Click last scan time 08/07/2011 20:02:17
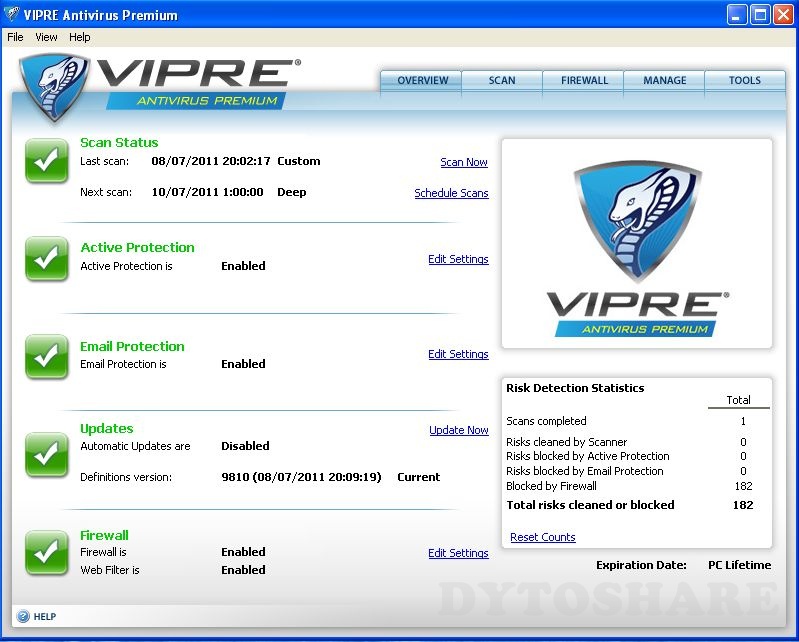Screen dimensions: 799x642 (x=210, y=161)
